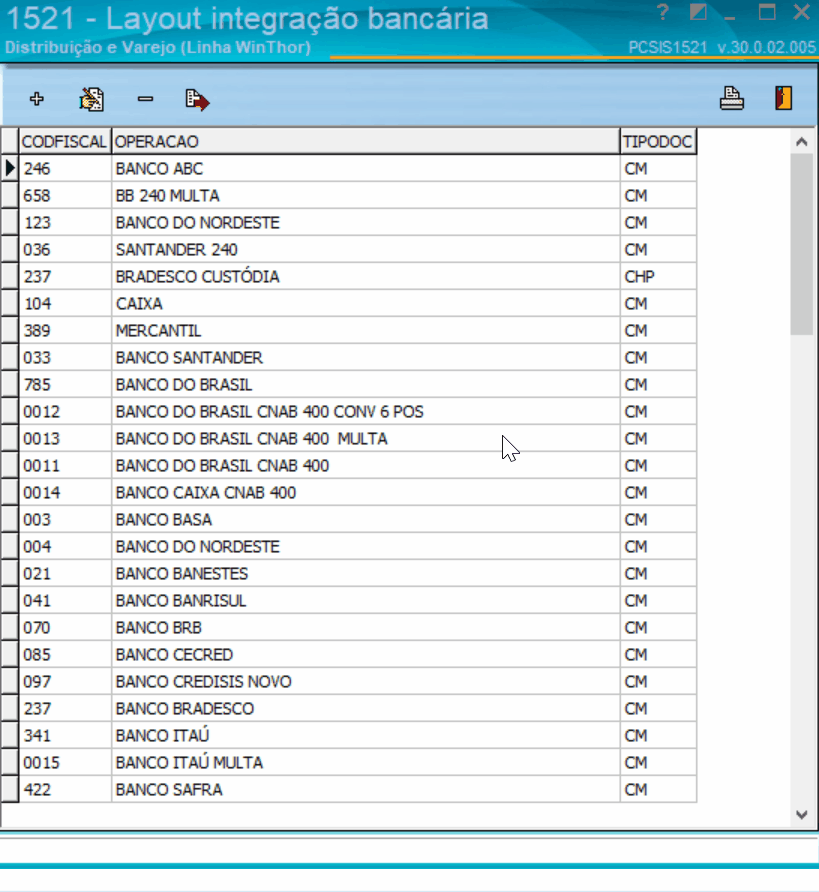Select code 0013 cell
Image resolution: width=819 pixels, height=892 pixels.
65,439
